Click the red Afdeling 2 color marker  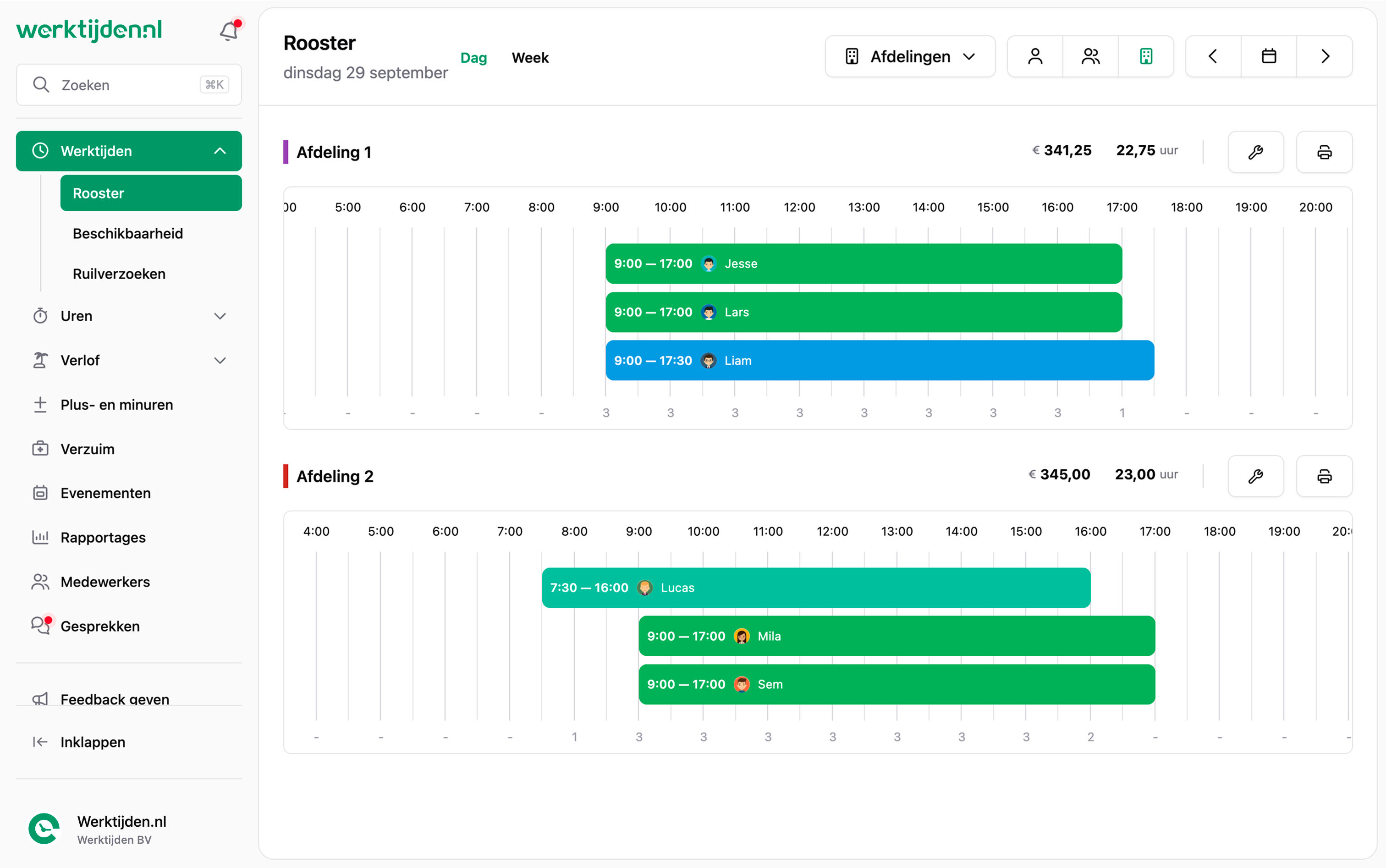[x=286, y=476]
